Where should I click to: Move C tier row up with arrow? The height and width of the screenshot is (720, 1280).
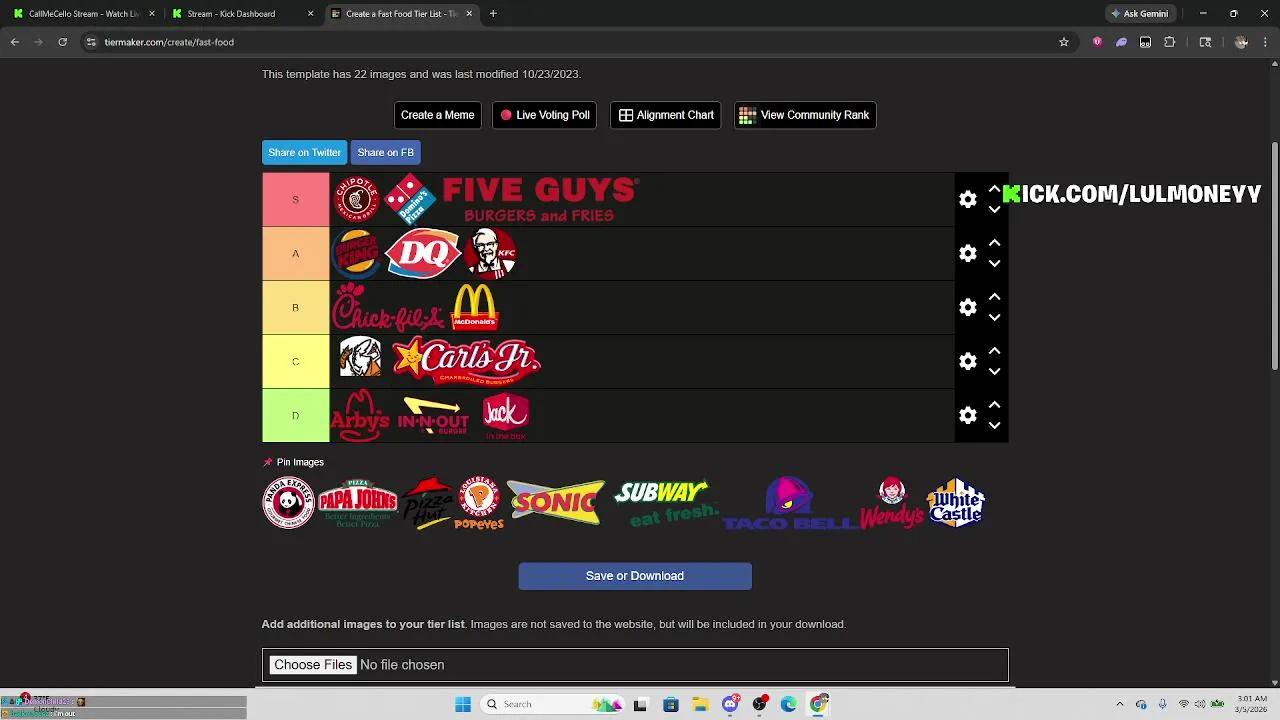pyautogui.click(x=994, y=351)
